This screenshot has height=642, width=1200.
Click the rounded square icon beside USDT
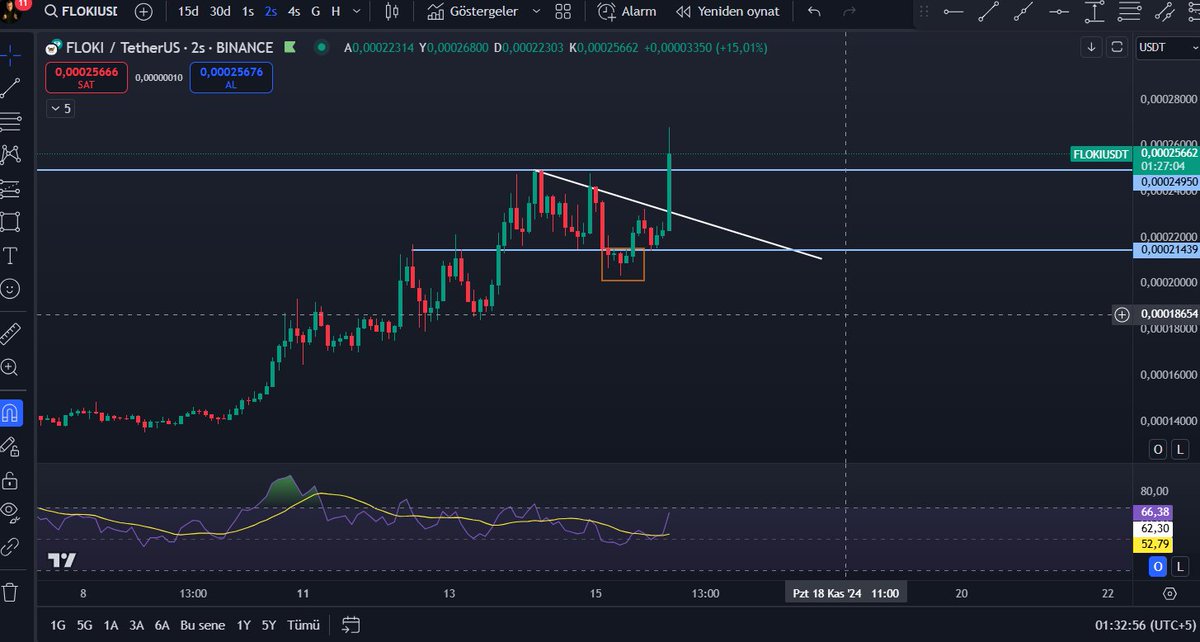pos(1118,47)
